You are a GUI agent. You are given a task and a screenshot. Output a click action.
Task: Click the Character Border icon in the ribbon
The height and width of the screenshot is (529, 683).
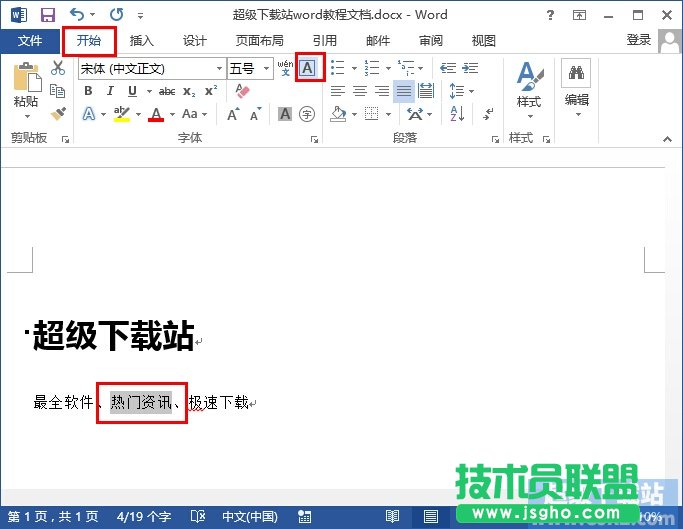pos(309,68)
